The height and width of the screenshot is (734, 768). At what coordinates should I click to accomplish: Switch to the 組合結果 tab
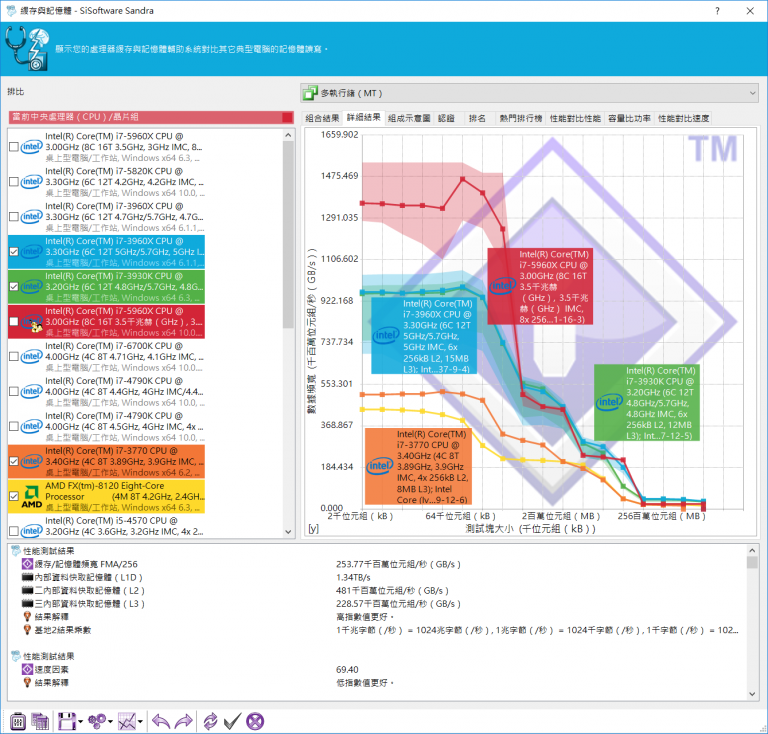pyautogui.click(x=322, y=118)
